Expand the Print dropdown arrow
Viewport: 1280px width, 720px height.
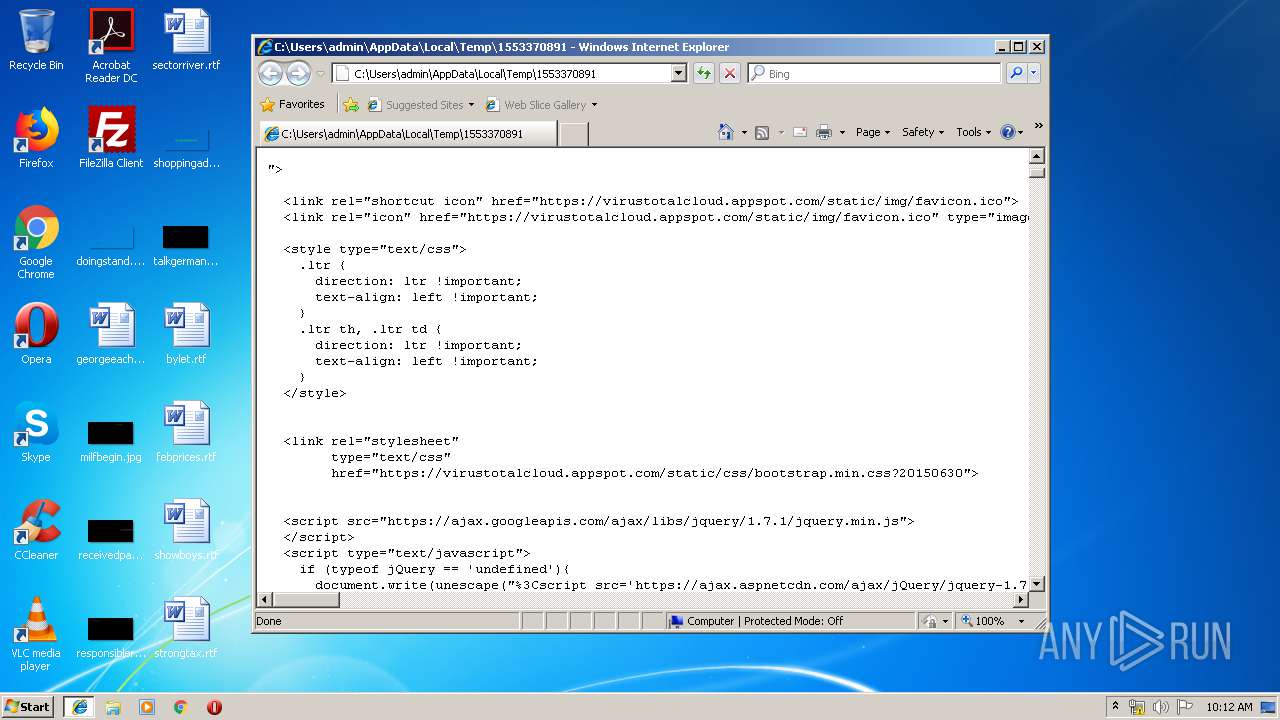click(842, 132)
